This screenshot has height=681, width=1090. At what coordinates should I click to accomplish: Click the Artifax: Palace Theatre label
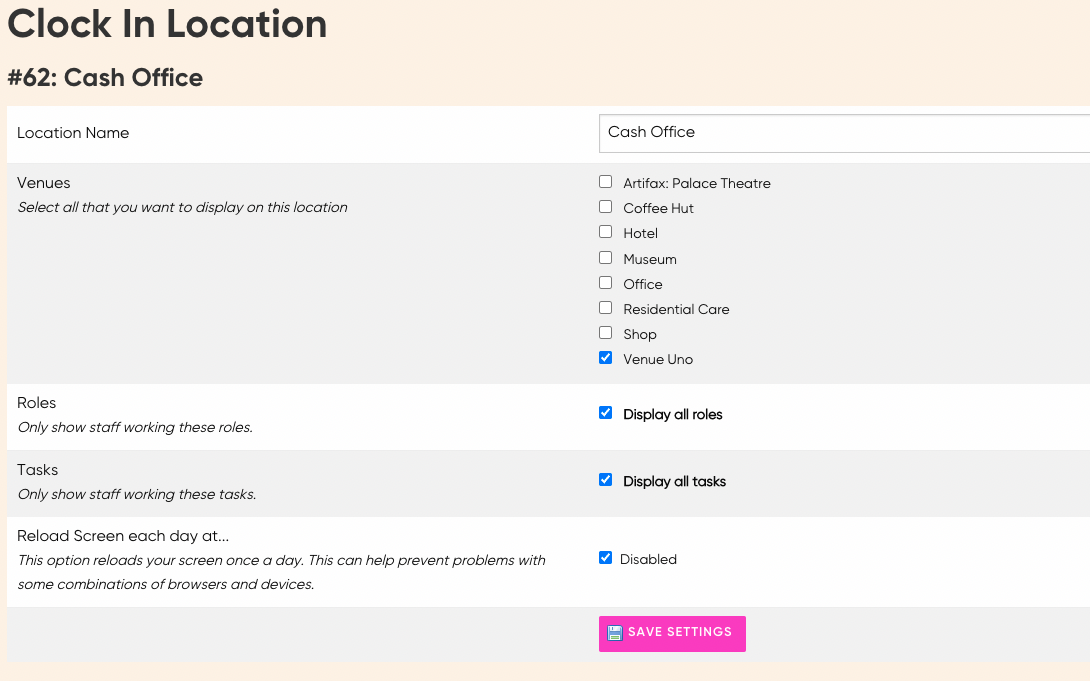point(697,183)
